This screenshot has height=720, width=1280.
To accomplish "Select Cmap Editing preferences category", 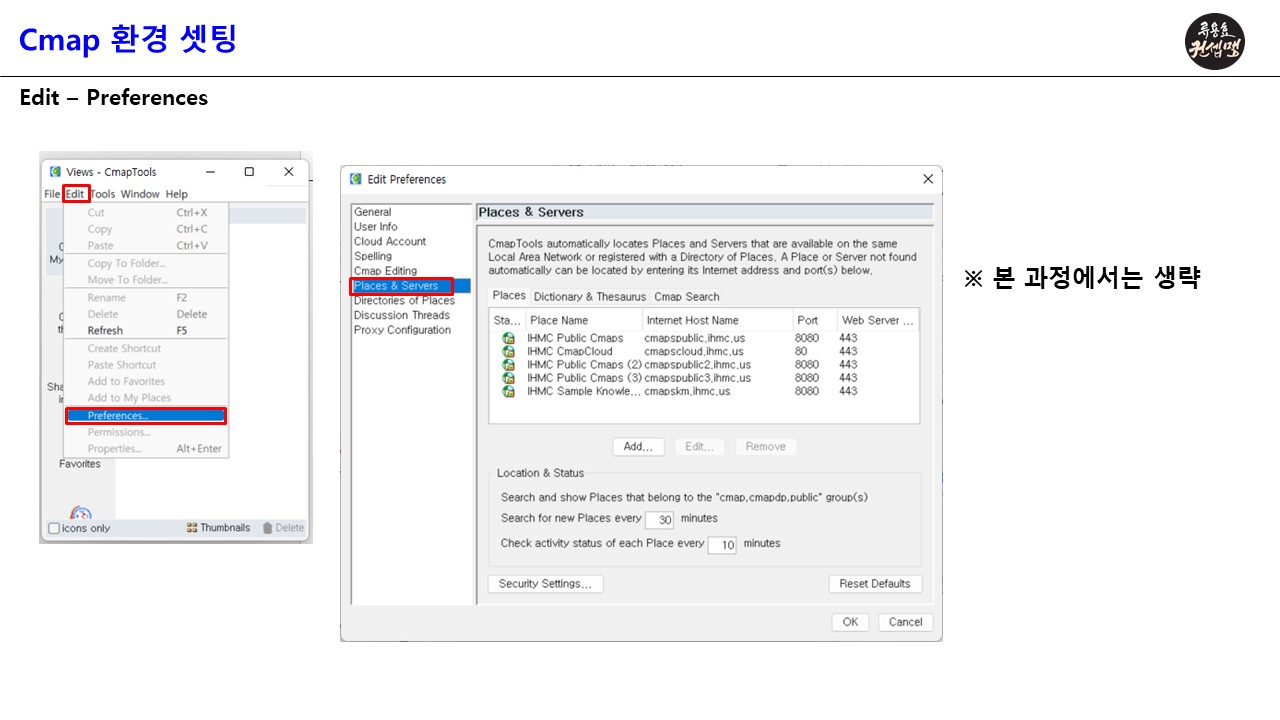I will pyautogui.click(x=385, y=271).
